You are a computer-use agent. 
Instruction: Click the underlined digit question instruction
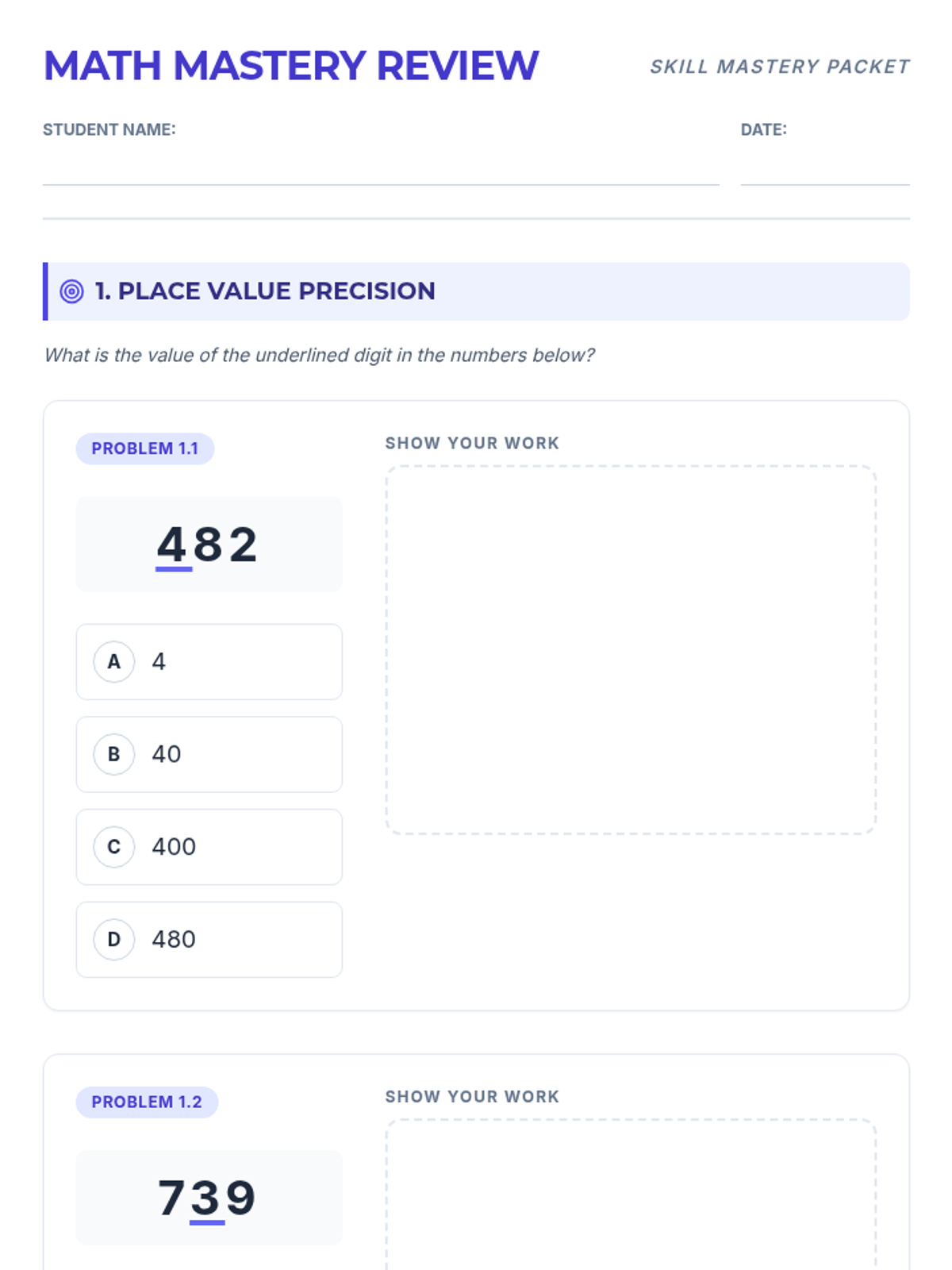click(319, 355)
